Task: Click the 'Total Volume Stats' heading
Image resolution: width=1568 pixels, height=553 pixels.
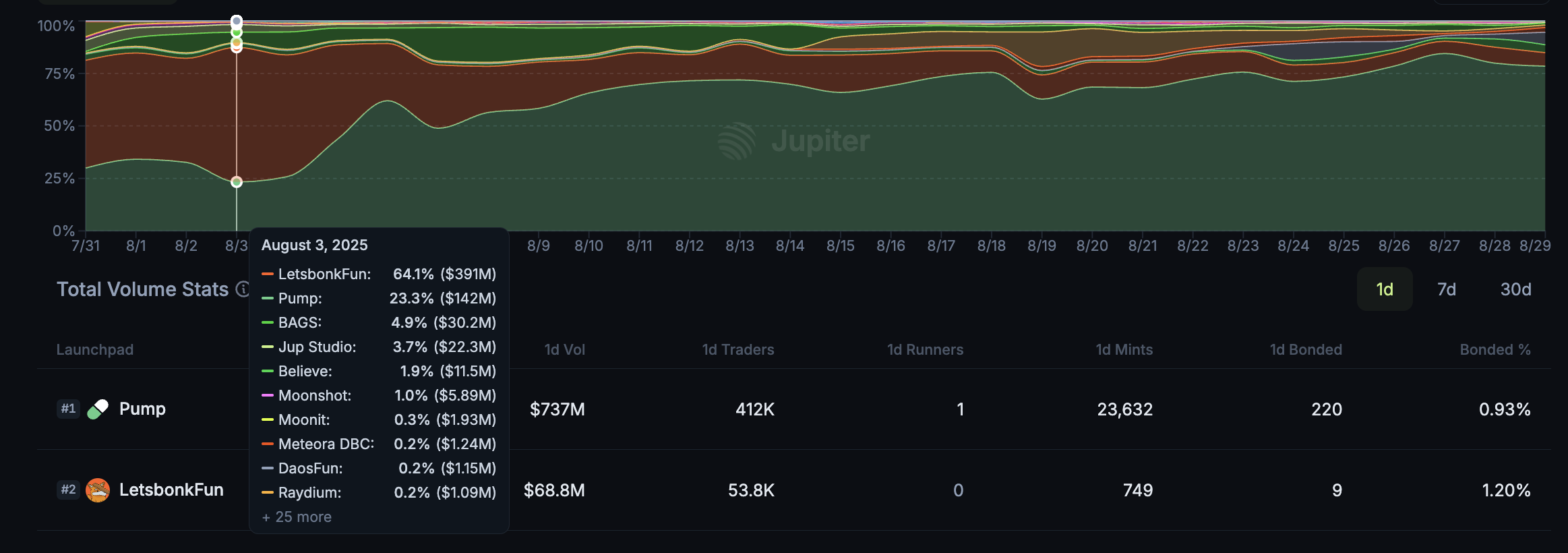Action: click(x=143, y=289)
